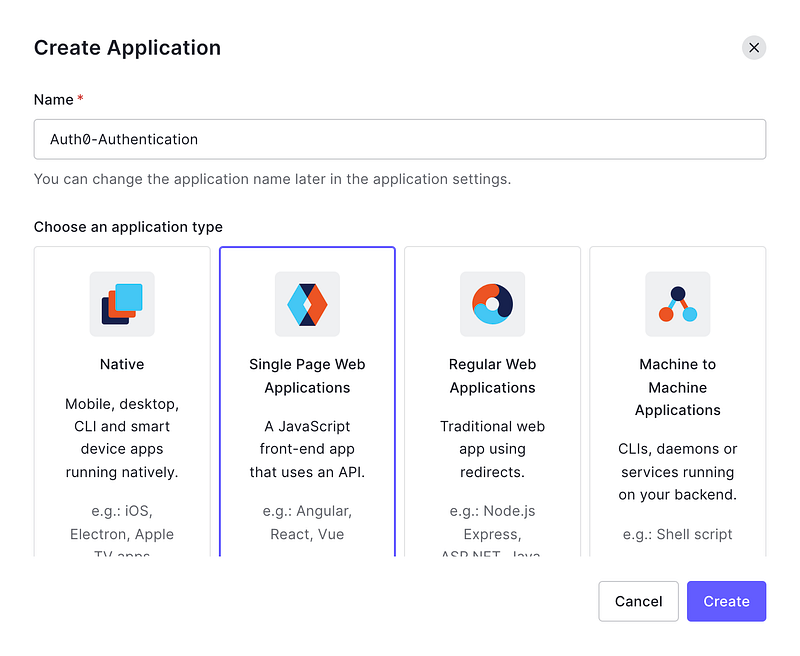Click the 'JavaScript front-end app' description

click(x=307, y=449)
